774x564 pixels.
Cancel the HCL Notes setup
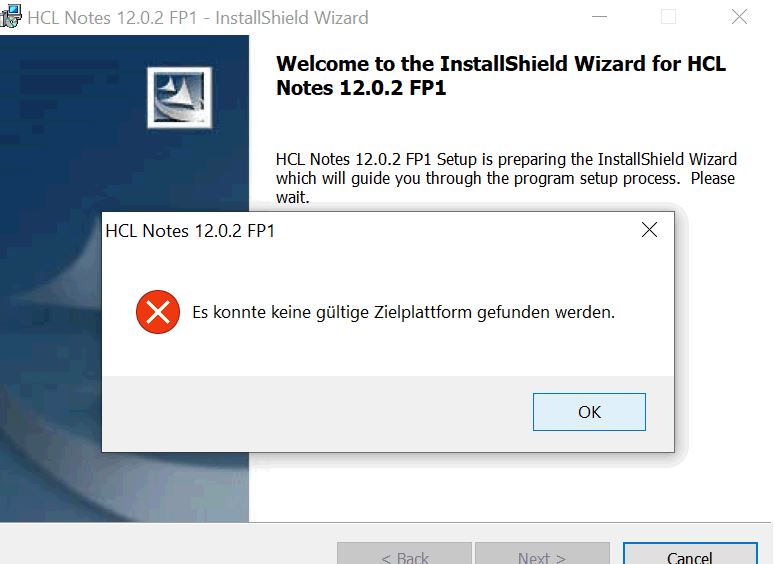(690, 554)
